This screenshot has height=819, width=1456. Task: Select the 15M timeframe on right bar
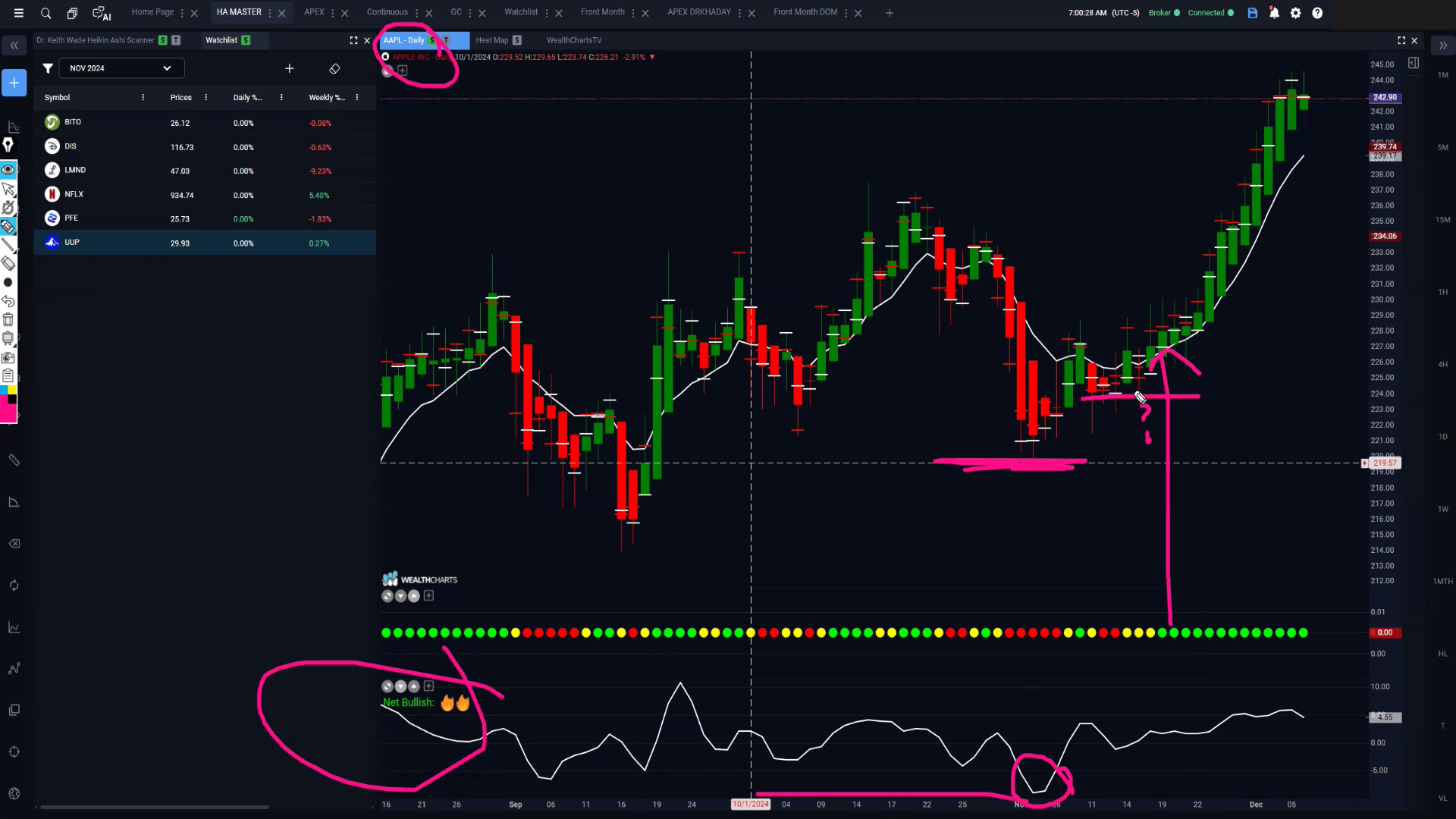1443,220
